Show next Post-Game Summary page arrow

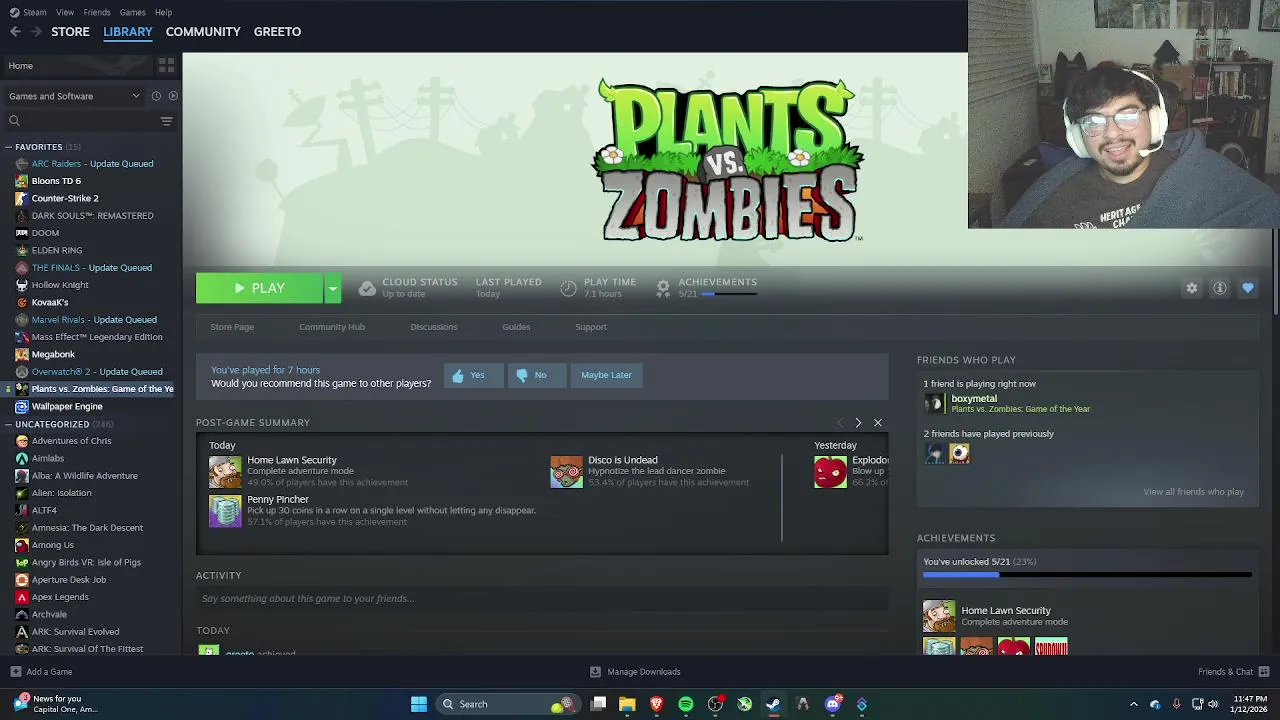pos(858,423)
